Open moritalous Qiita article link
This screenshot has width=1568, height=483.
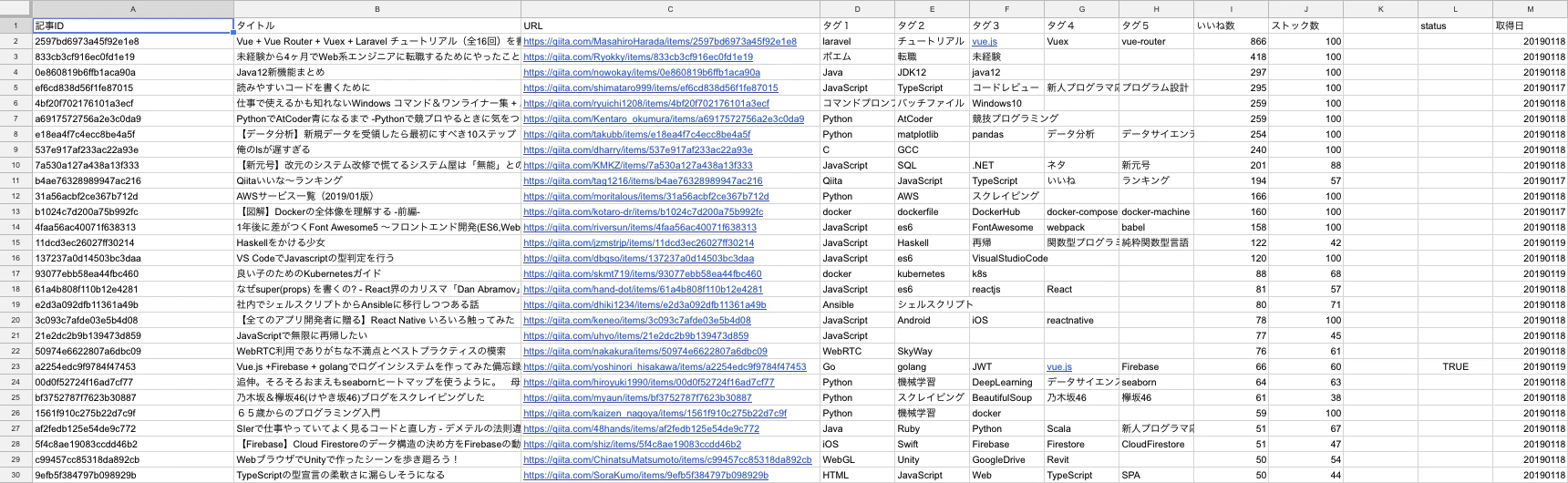tap(646, 196)
